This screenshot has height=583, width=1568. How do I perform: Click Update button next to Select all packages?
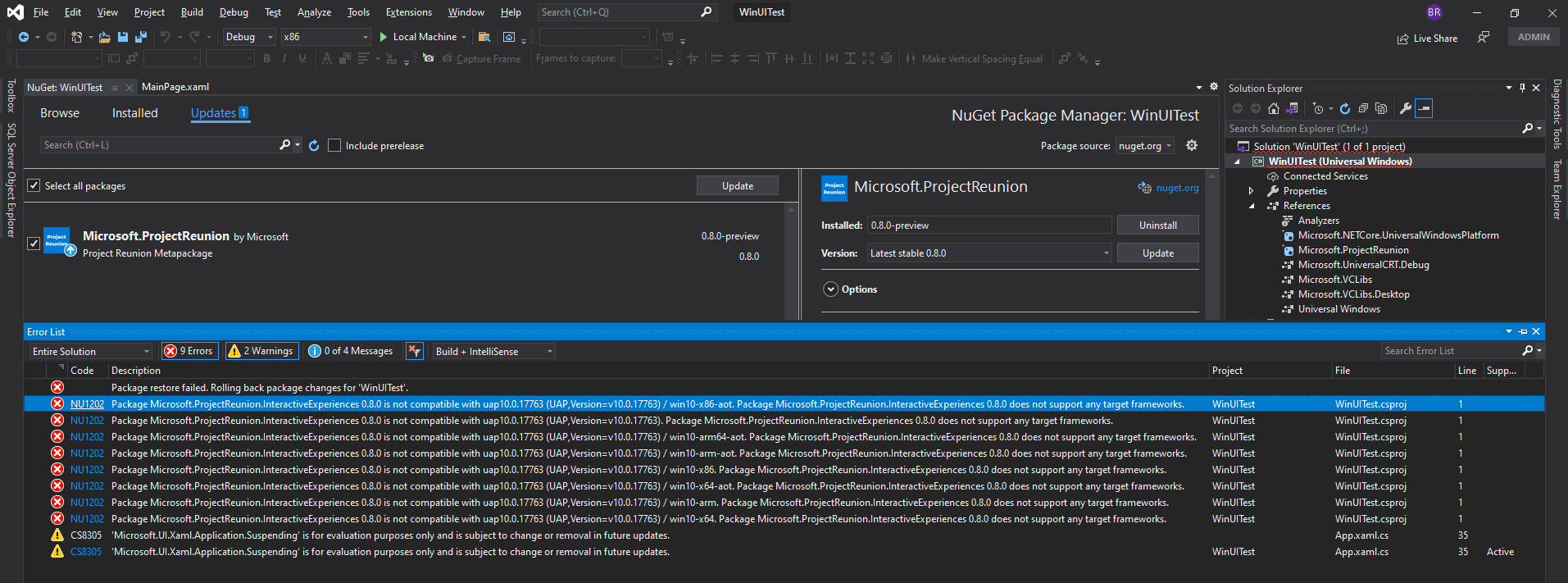738,186
